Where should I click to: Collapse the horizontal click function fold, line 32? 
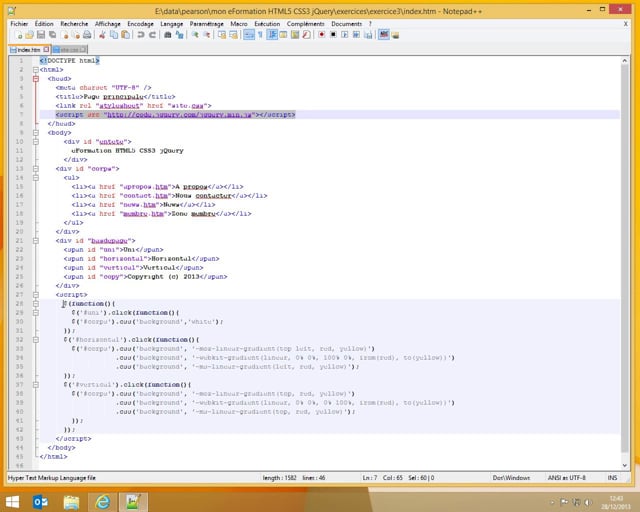pos(36,340)
